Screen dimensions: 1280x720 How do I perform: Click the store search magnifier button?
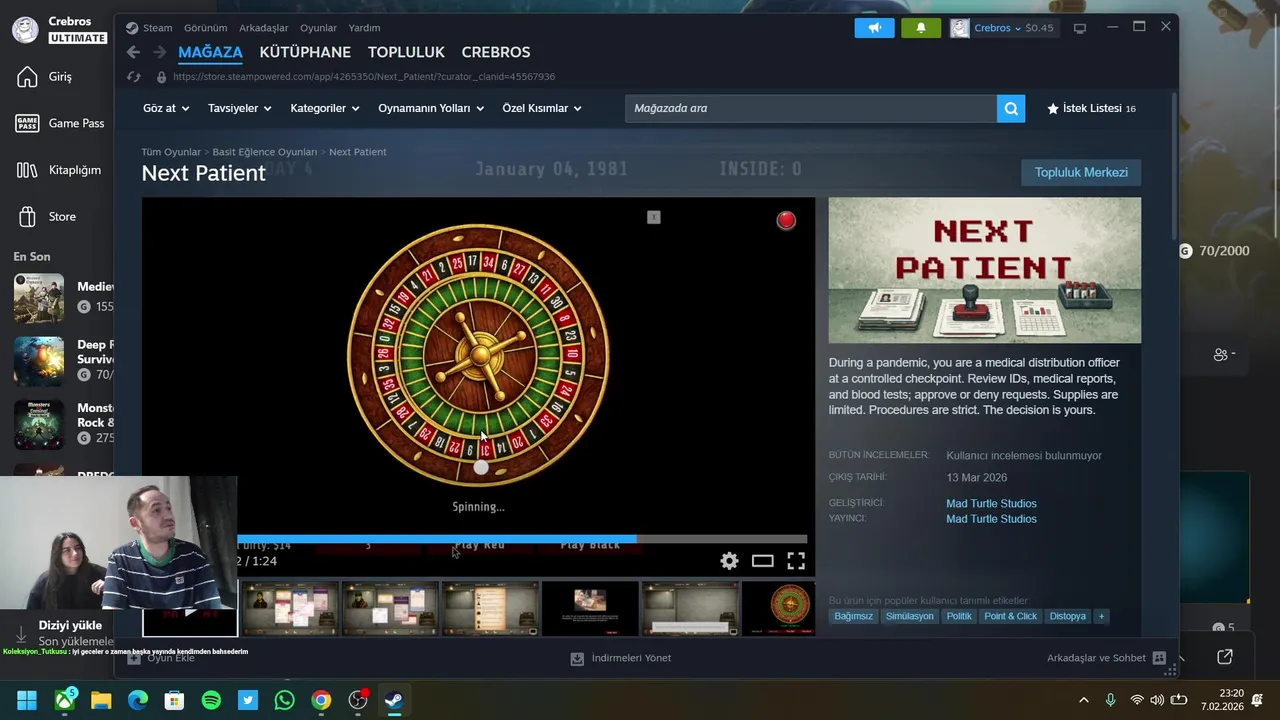[x=1011, y=108]
